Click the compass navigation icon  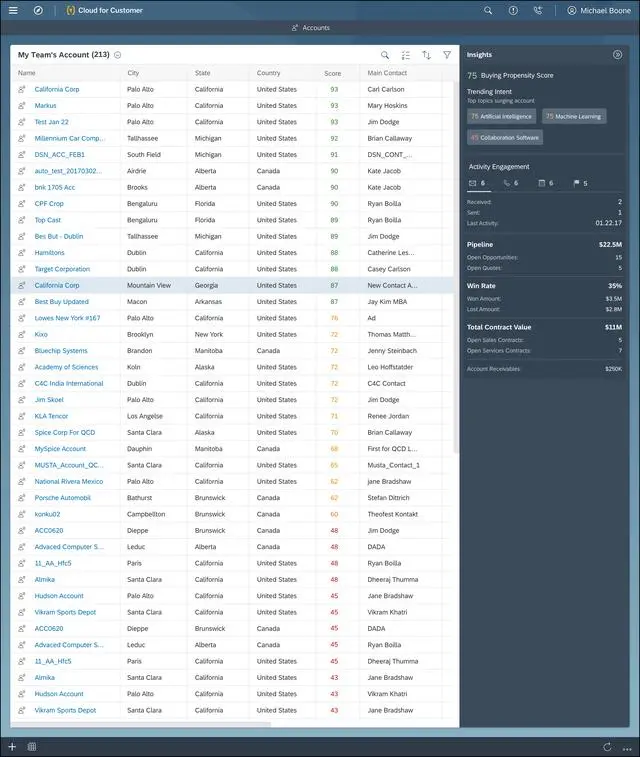click(x=38, y=10)
